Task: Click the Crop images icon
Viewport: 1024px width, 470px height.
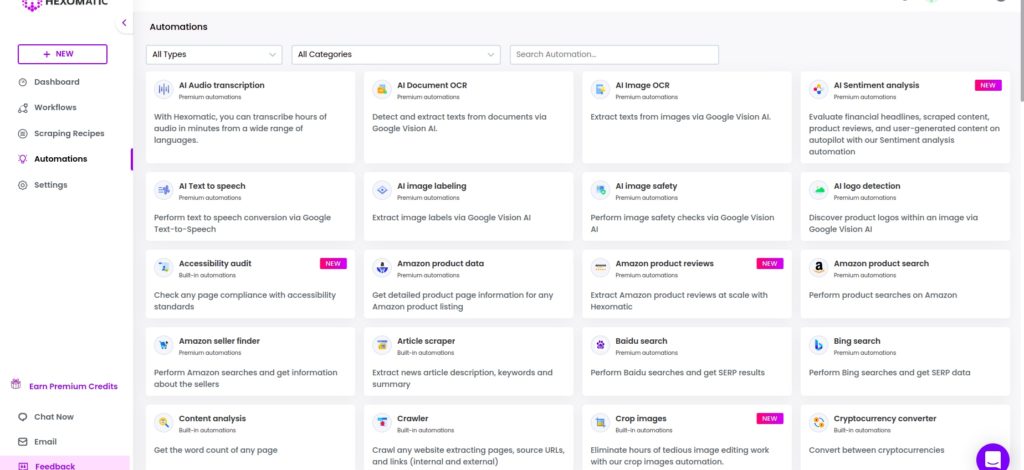Action: [x=600, y=423]
